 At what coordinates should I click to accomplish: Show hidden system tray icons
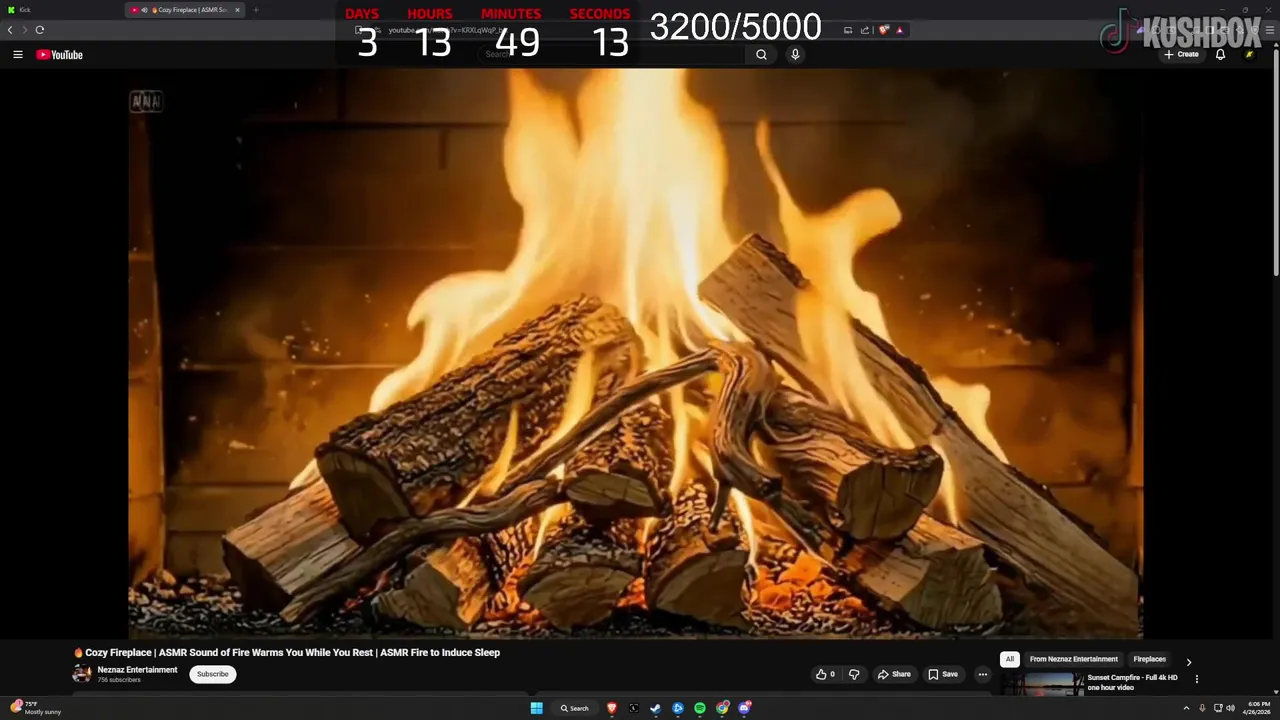click(x=1187, y=708)
